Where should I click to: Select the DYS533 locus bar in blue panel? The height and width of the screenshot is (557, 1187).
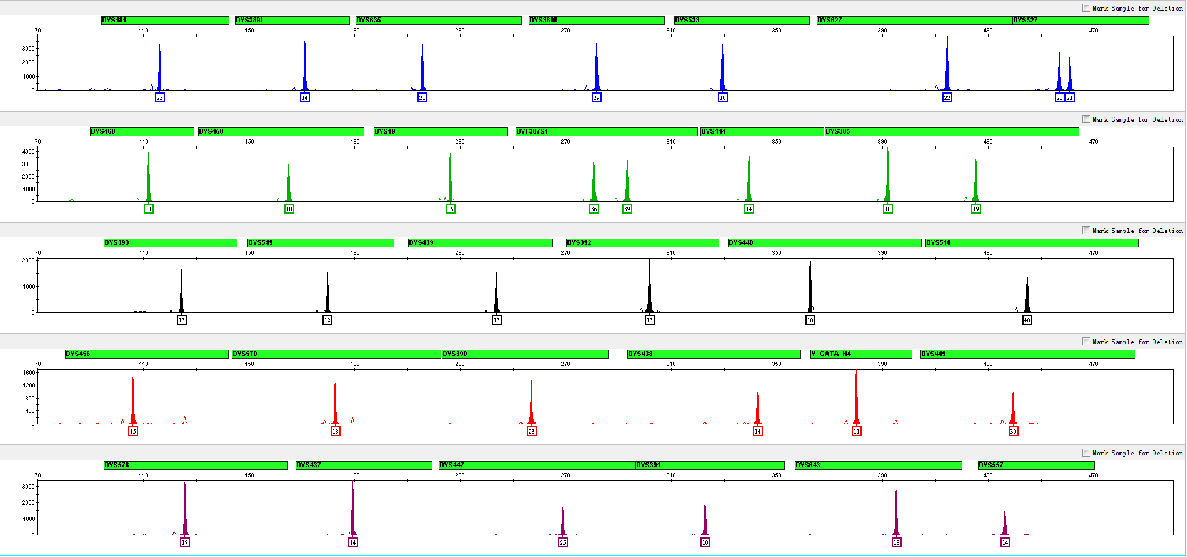tap(740, 20)
